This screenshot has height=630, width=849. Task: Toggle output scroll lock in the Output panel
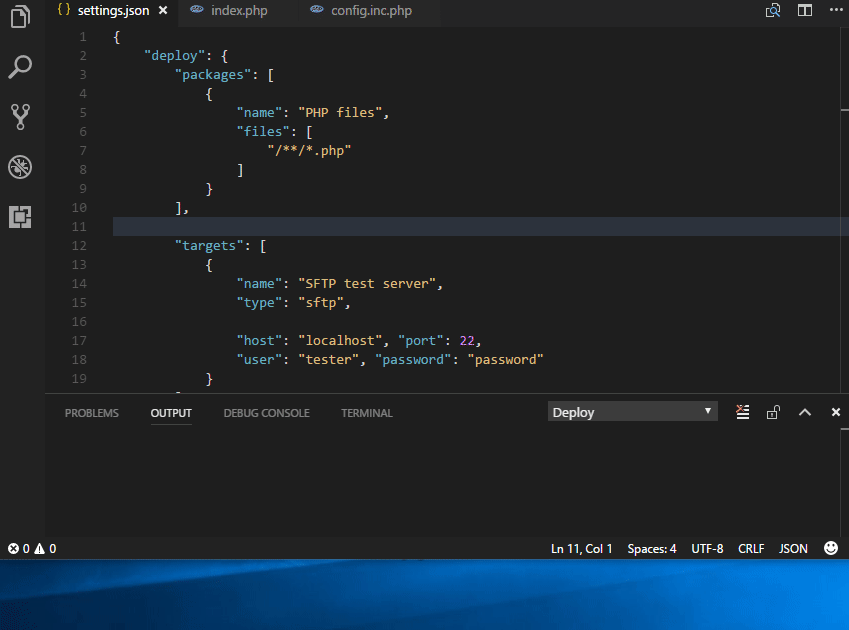pos(773,412)
